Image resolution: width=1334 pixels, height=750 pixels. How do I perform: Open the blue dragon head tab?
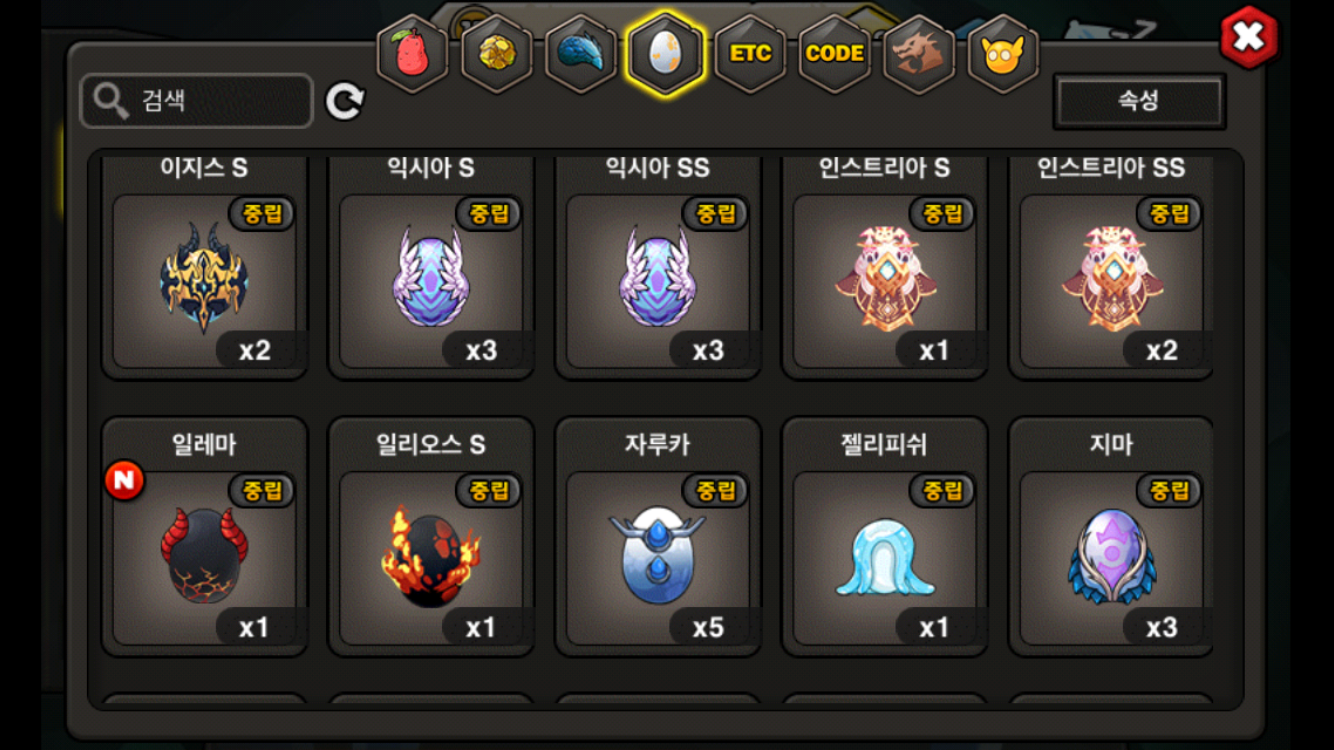click(x=581, y=54)
